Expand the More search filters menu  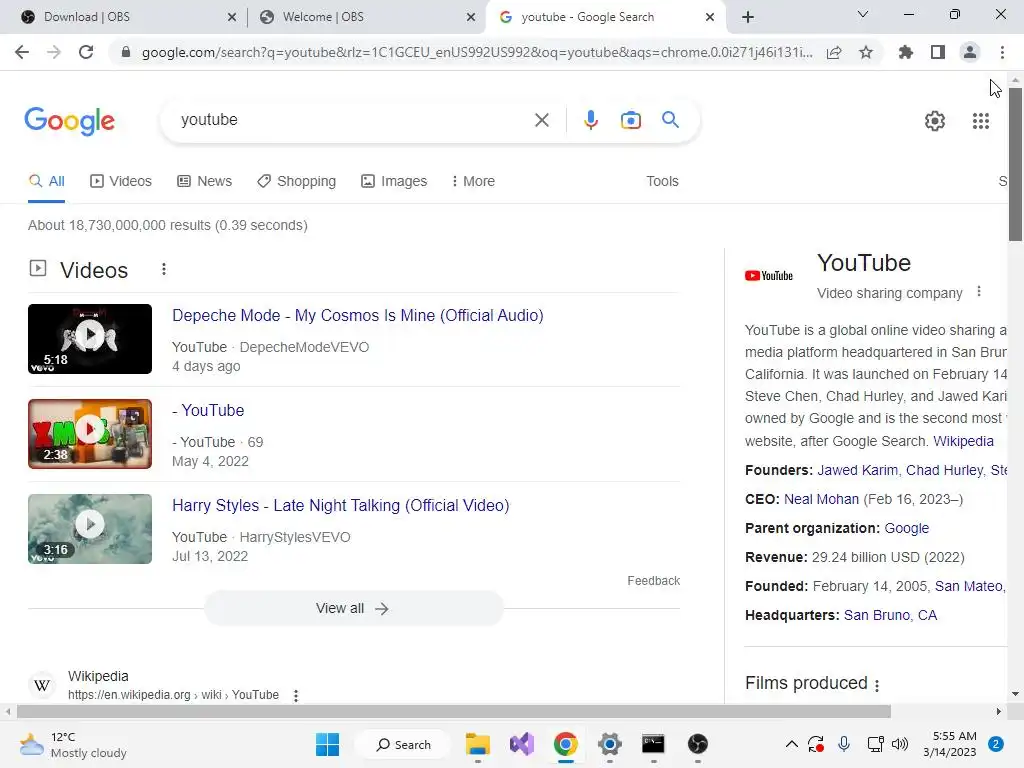(473, 181)
